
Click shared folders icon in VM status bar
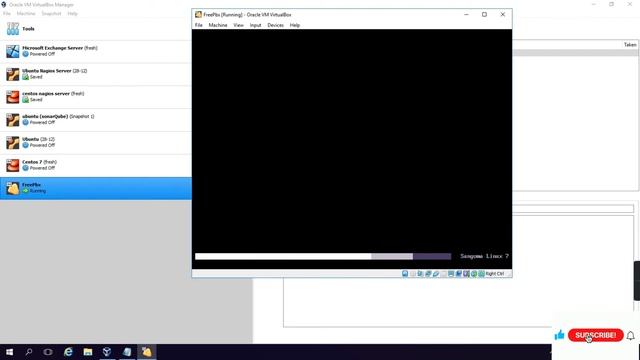(443, 273)
